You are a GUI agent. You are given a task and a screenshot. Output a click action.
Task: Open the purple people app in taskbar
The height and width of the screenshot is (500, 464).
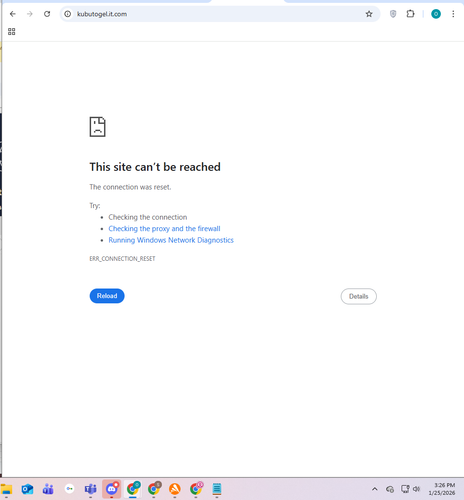(48, 489)
